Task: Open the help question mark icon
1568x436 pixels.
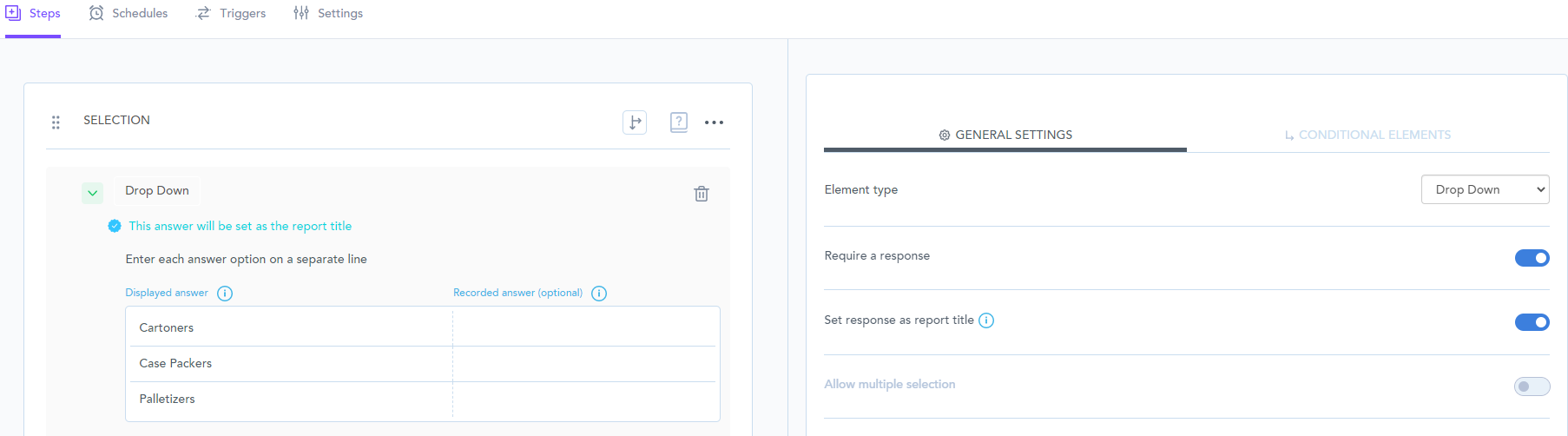Action: pos(679,122)
